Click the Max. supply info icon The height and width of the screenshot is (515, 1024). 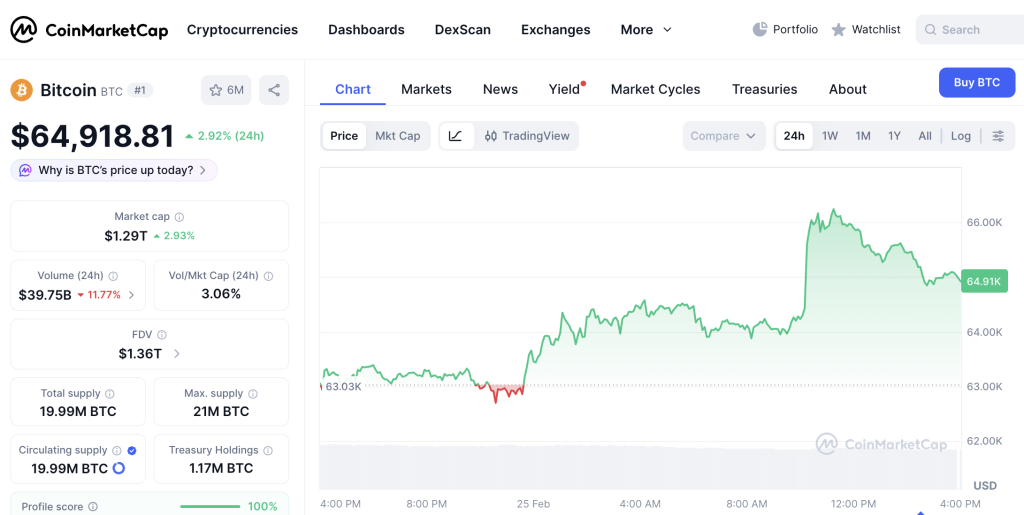pyautogui.click(x=253, y=394)
